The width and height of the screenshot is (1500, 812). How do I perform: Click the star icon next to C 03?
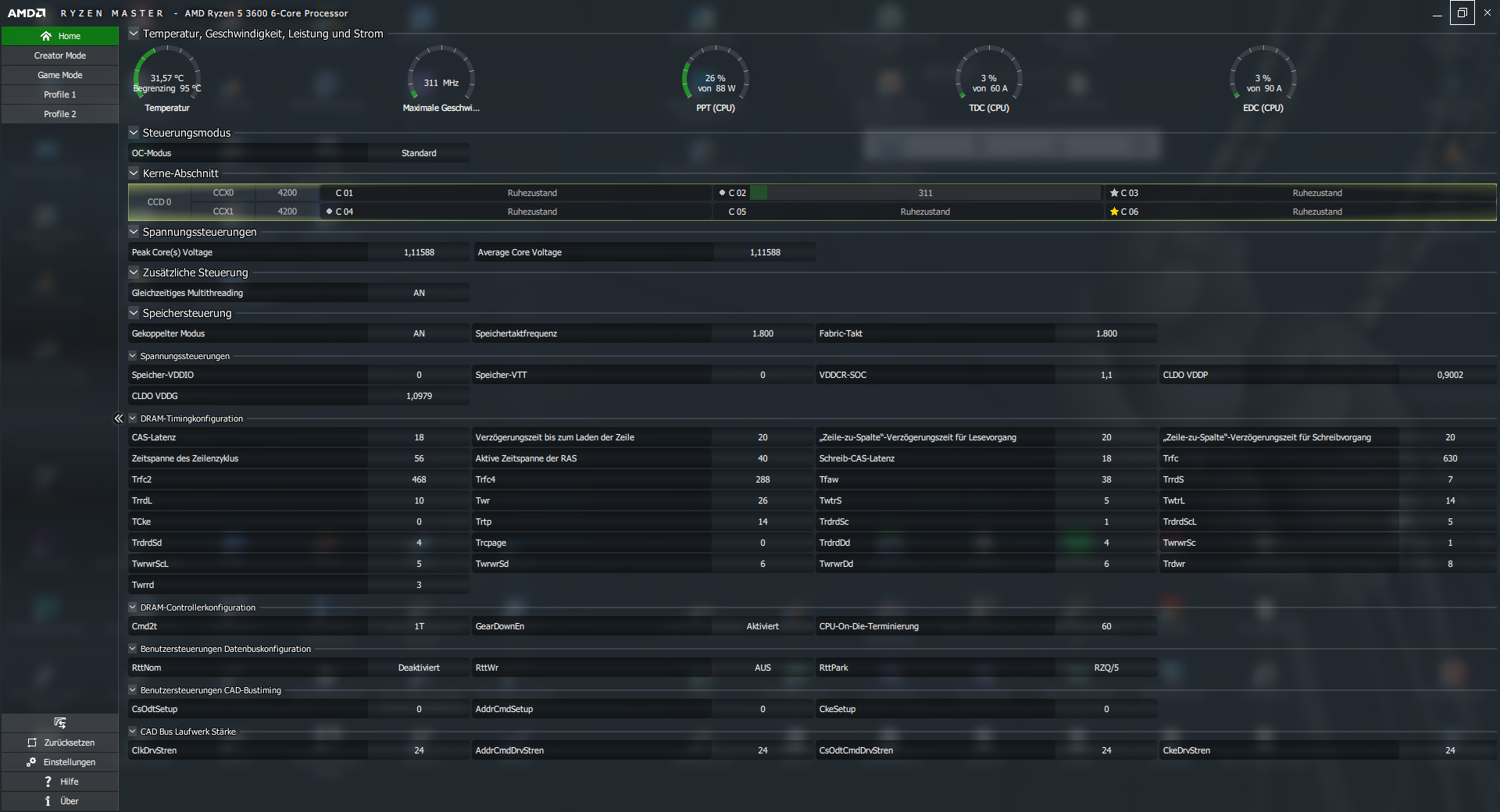tap(1114, 193)
